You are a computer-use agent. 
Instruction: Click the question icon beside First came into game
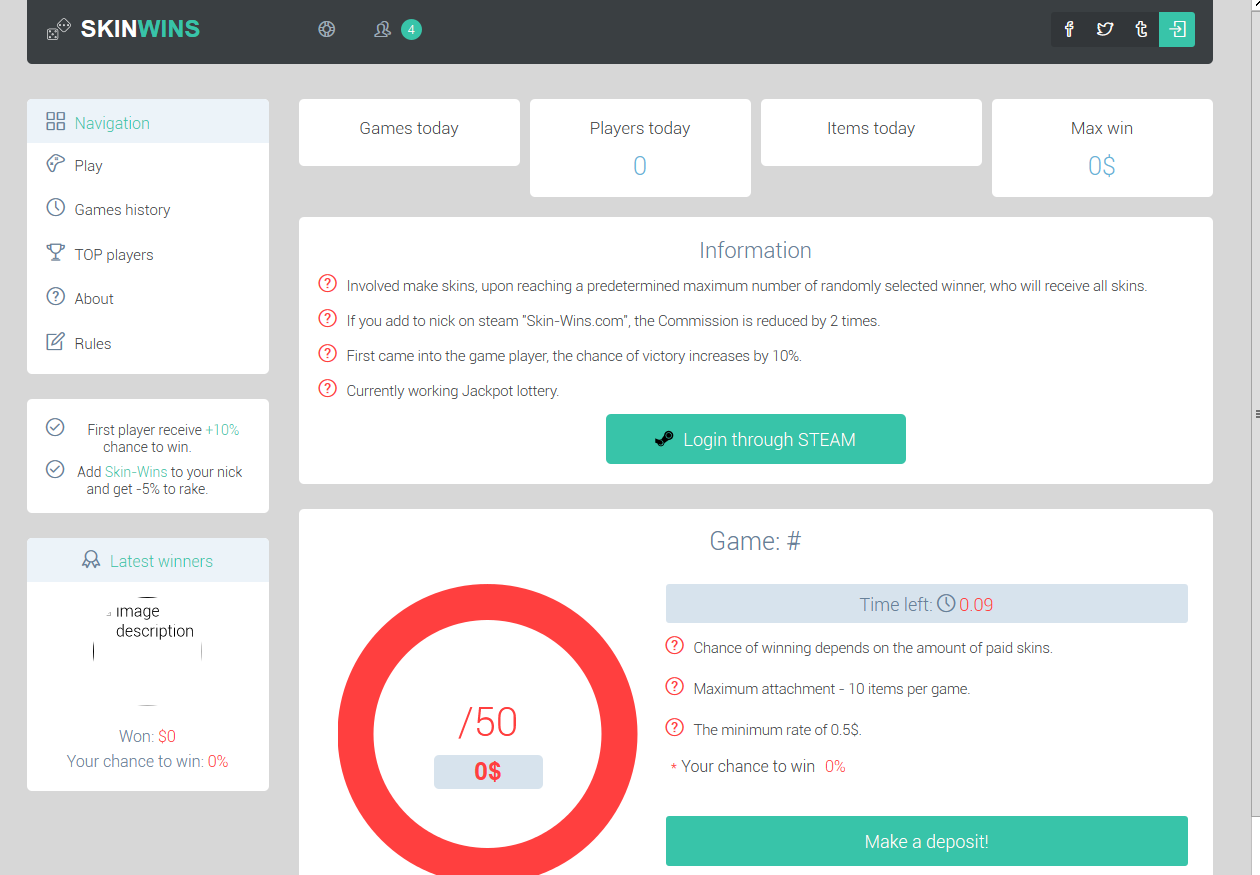[x=327, y=353]
